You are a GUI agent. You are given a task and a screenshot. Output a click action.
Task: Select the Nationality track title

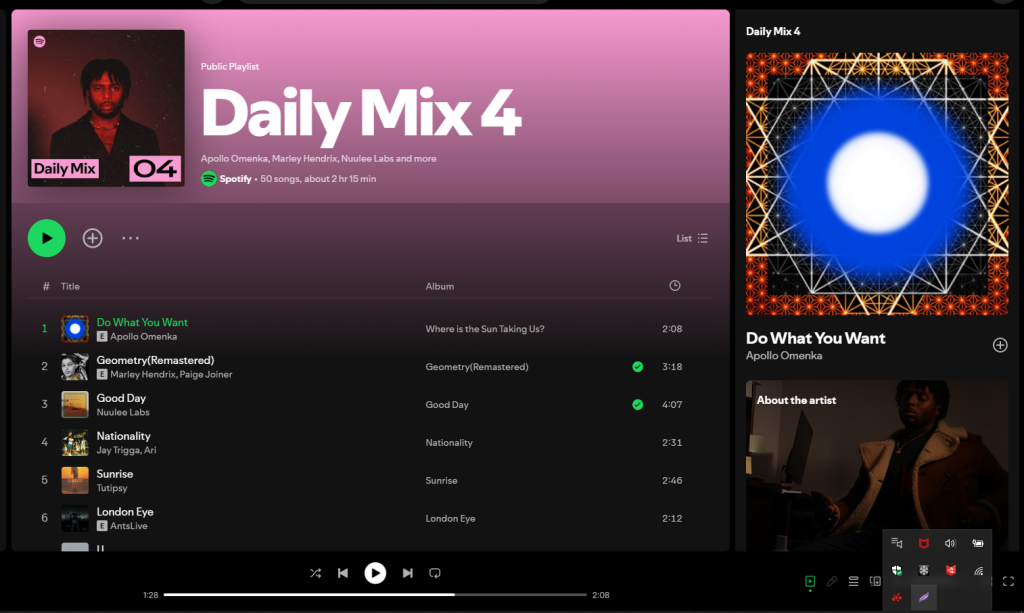123,436
